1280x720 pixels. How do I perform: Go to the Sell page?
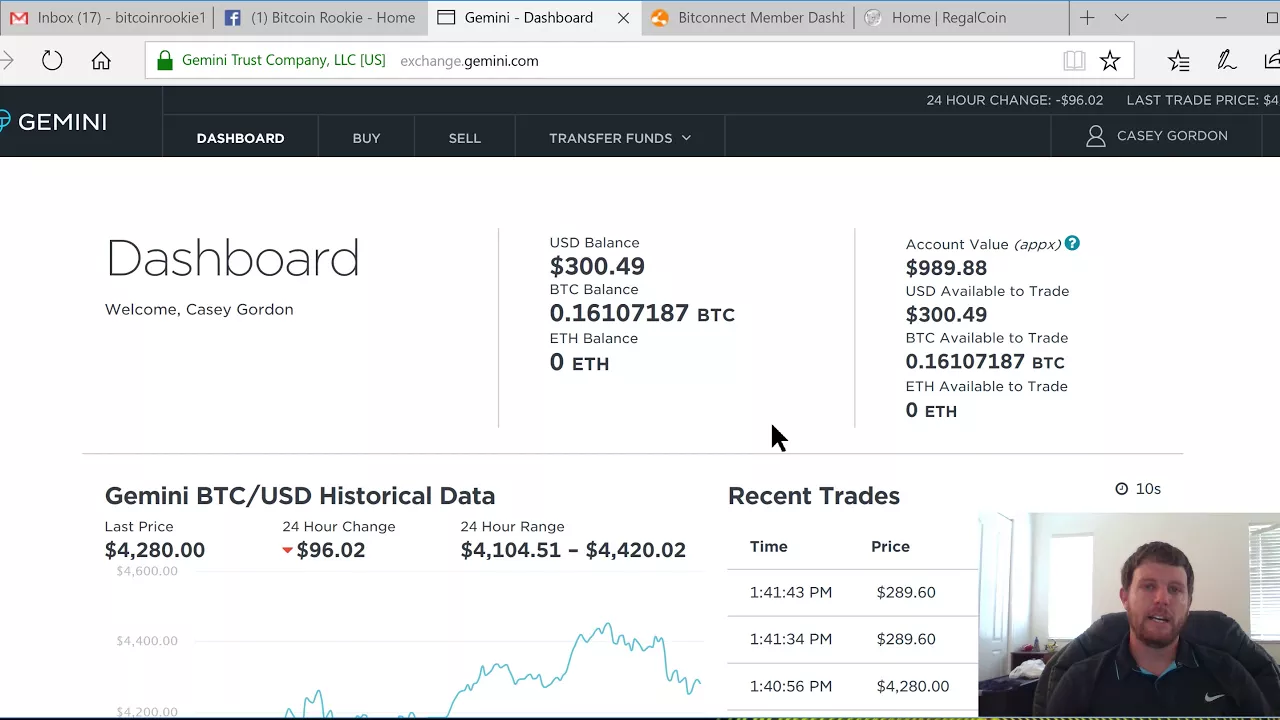pyautogui.click(x=464, y=138)
